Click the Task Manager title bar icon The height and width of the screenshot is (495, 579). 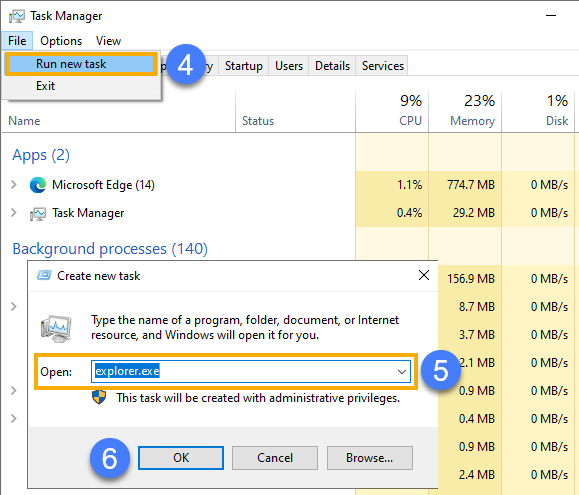pyautogui.click(x=17, y=16)
